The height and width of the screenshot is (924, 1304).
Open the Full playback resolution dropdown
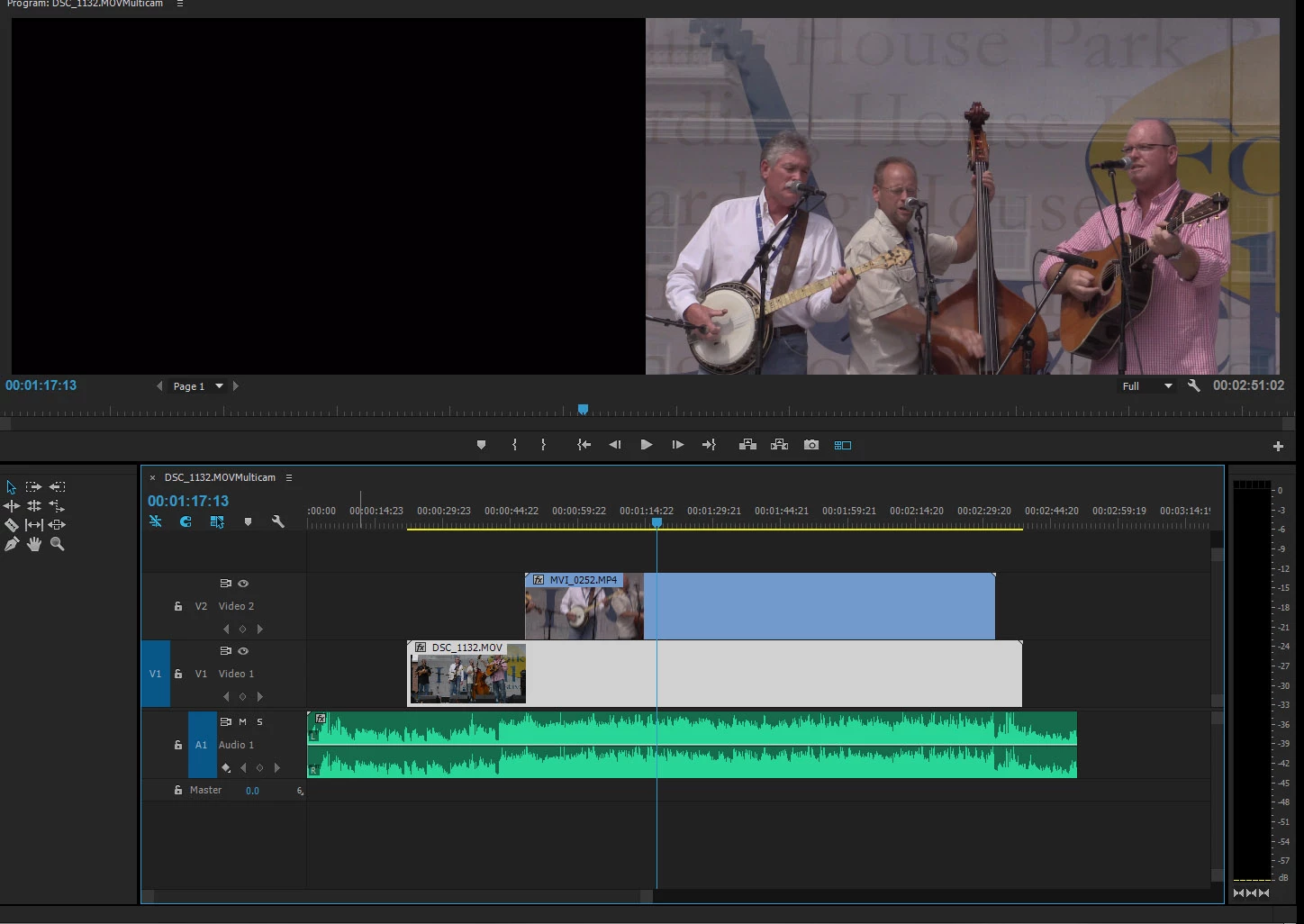coord(1148,386)
